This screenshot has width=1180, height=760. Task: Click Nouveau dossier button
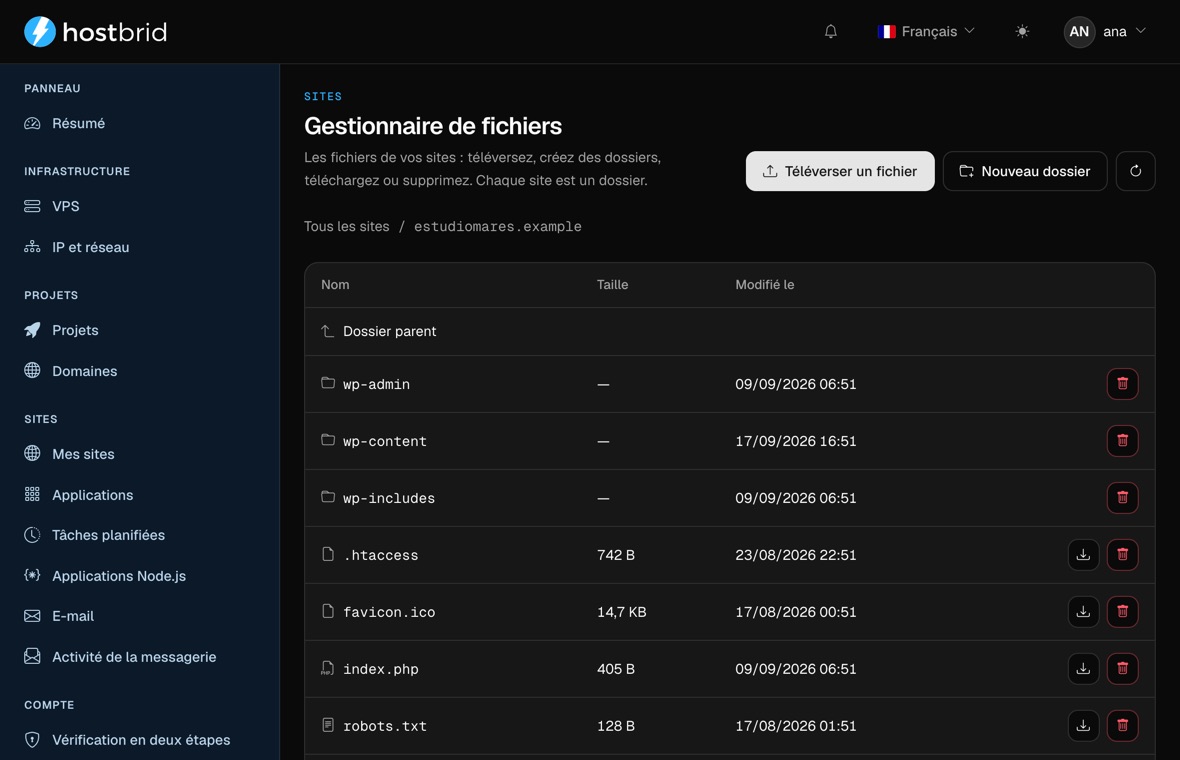(1024, 171)
